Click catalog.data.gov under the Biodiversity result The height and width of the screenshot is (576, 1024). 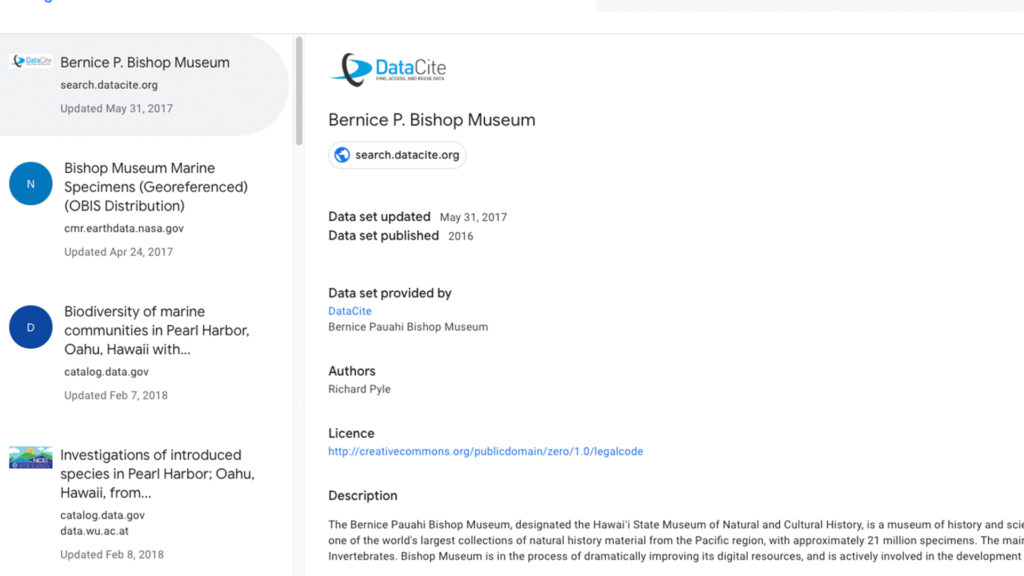(106, 372)
